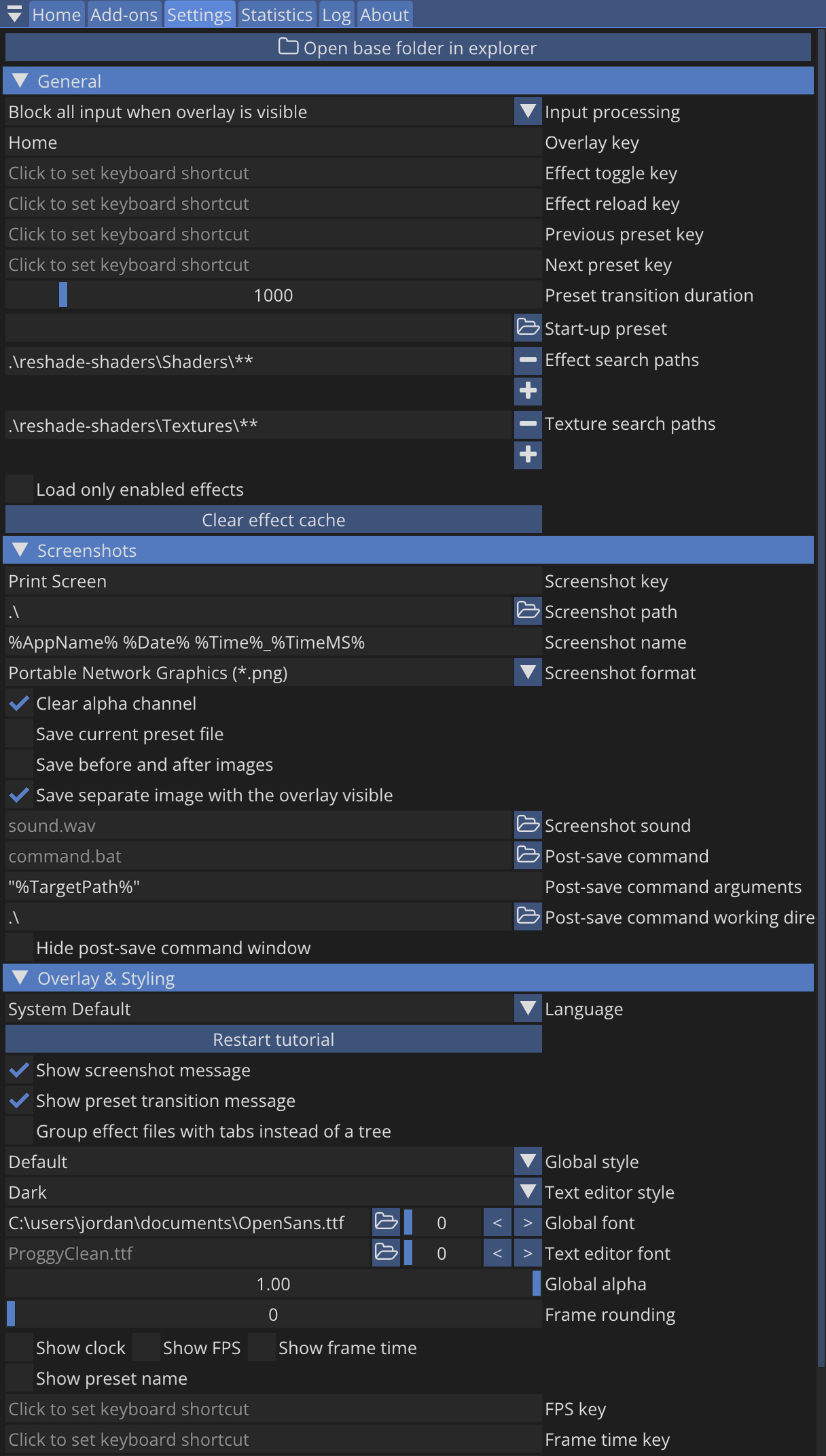This screenshot has width=826, height=1456.
Task: Open the Log tab
Action: pyautogui.click(x=336, y=14)
